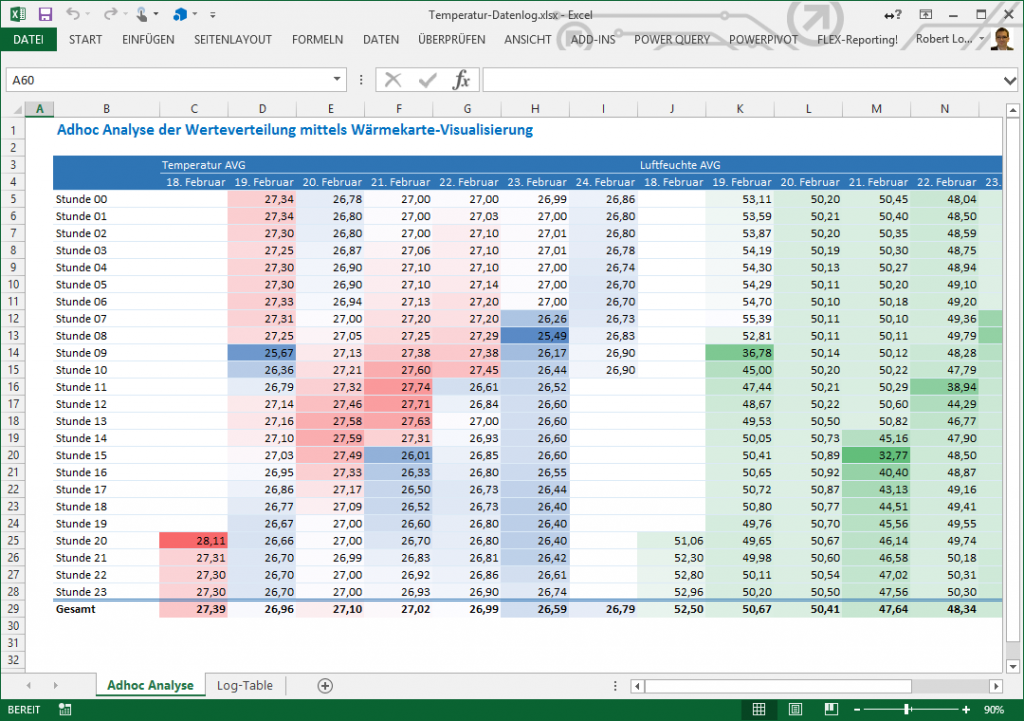Open the DATEI file menu

coord(28,39)
